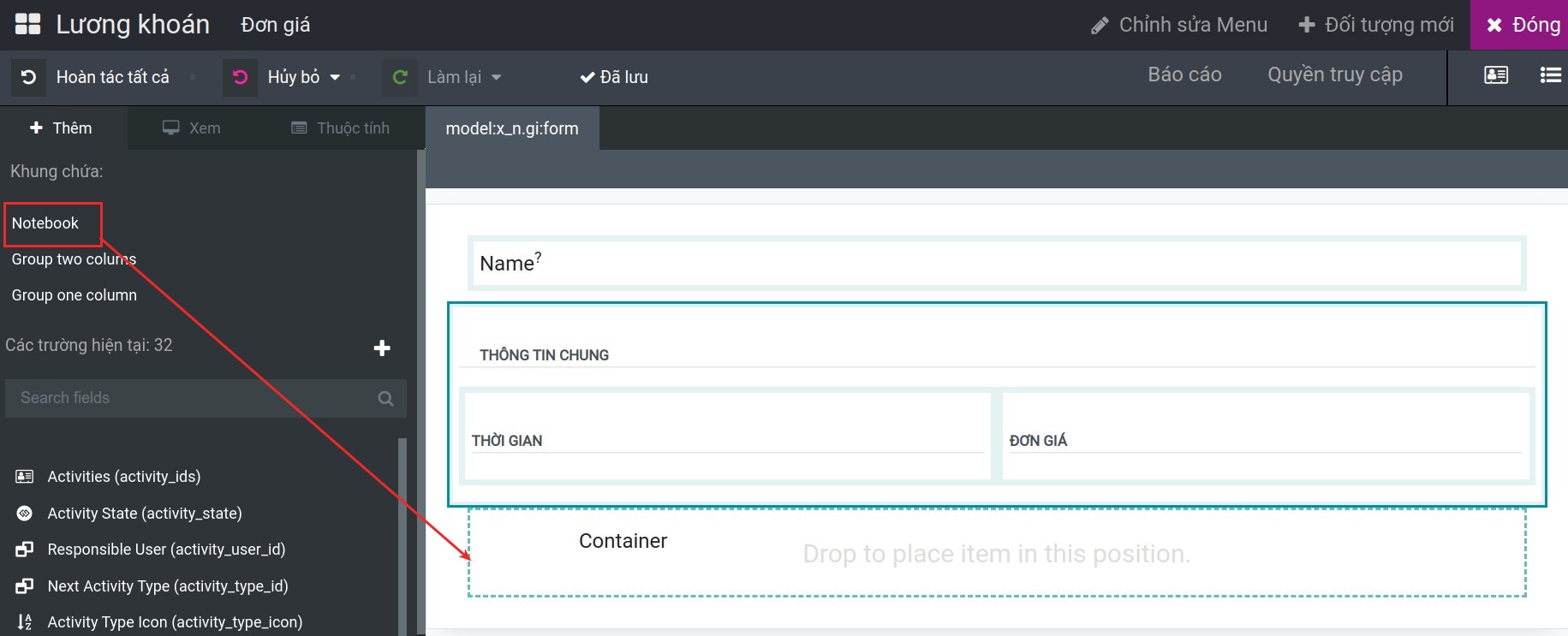Click the Hủy bỏ pink undo icon
This screenshot has height=636, width=1568.
pos(240,77)
